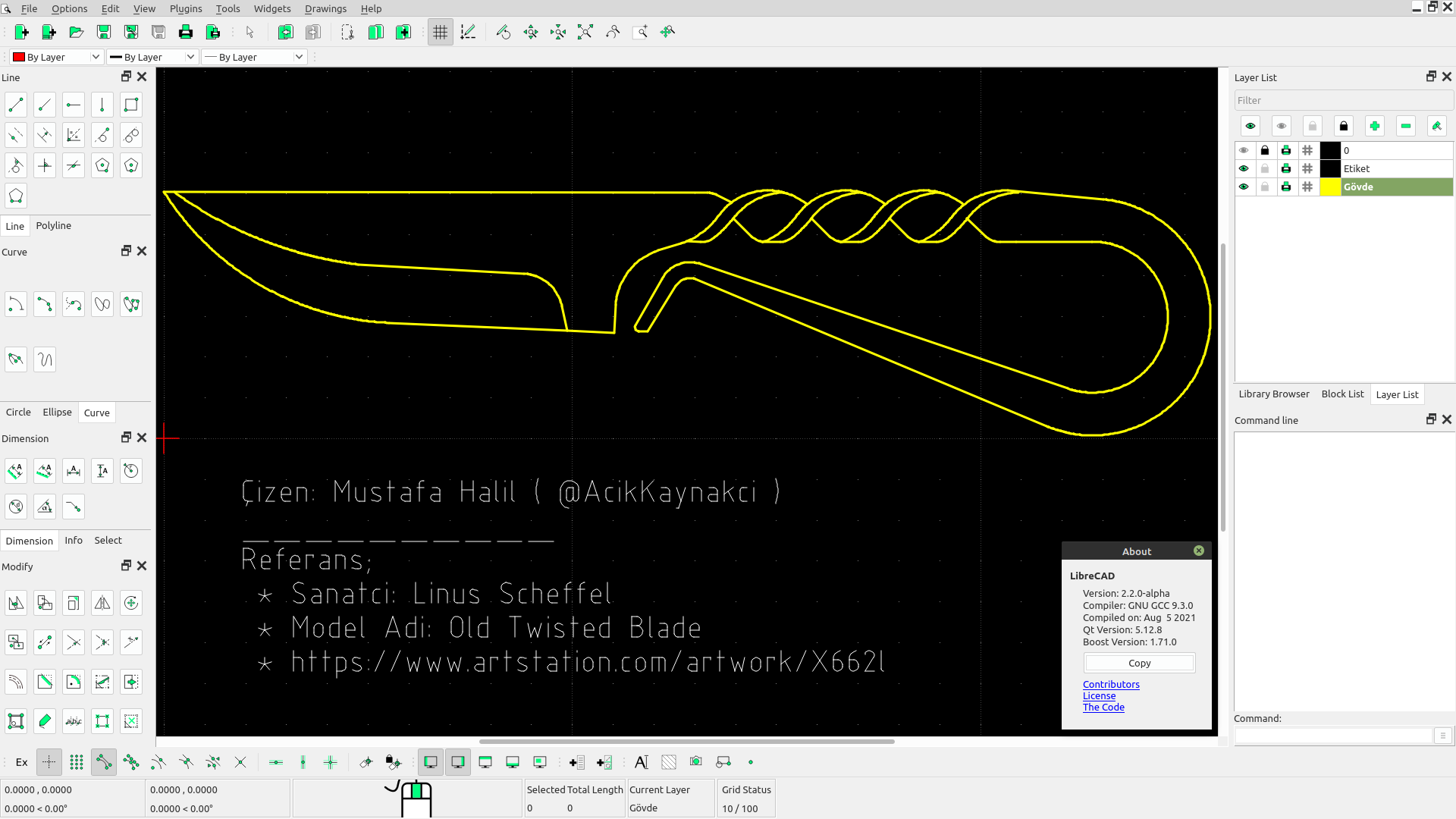Undock the Layer List panel
1456x819 pixels.
[1432, 77]
